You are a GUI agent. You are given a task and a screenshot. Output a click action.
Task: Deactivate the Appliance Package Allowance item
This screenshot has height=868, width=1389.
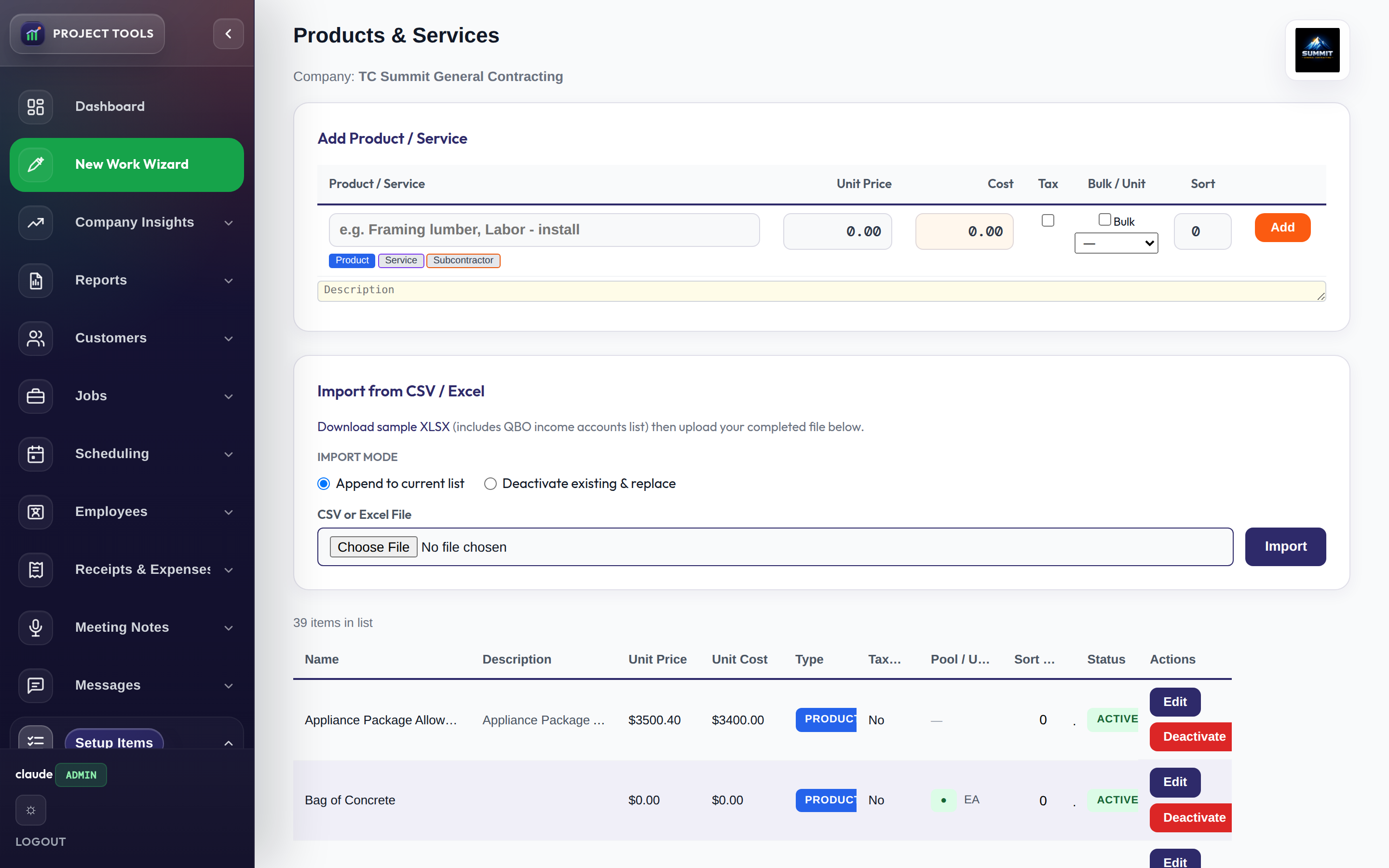1191,736
